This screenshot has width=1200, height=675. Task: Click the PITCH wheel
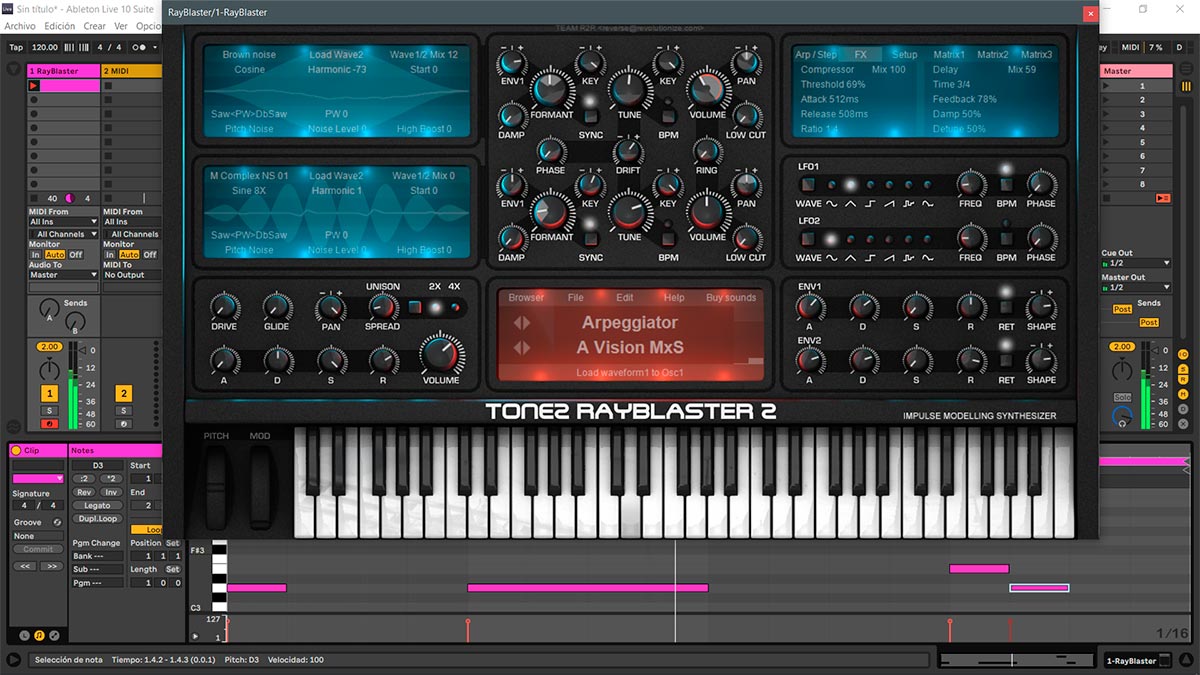point(217,489)
